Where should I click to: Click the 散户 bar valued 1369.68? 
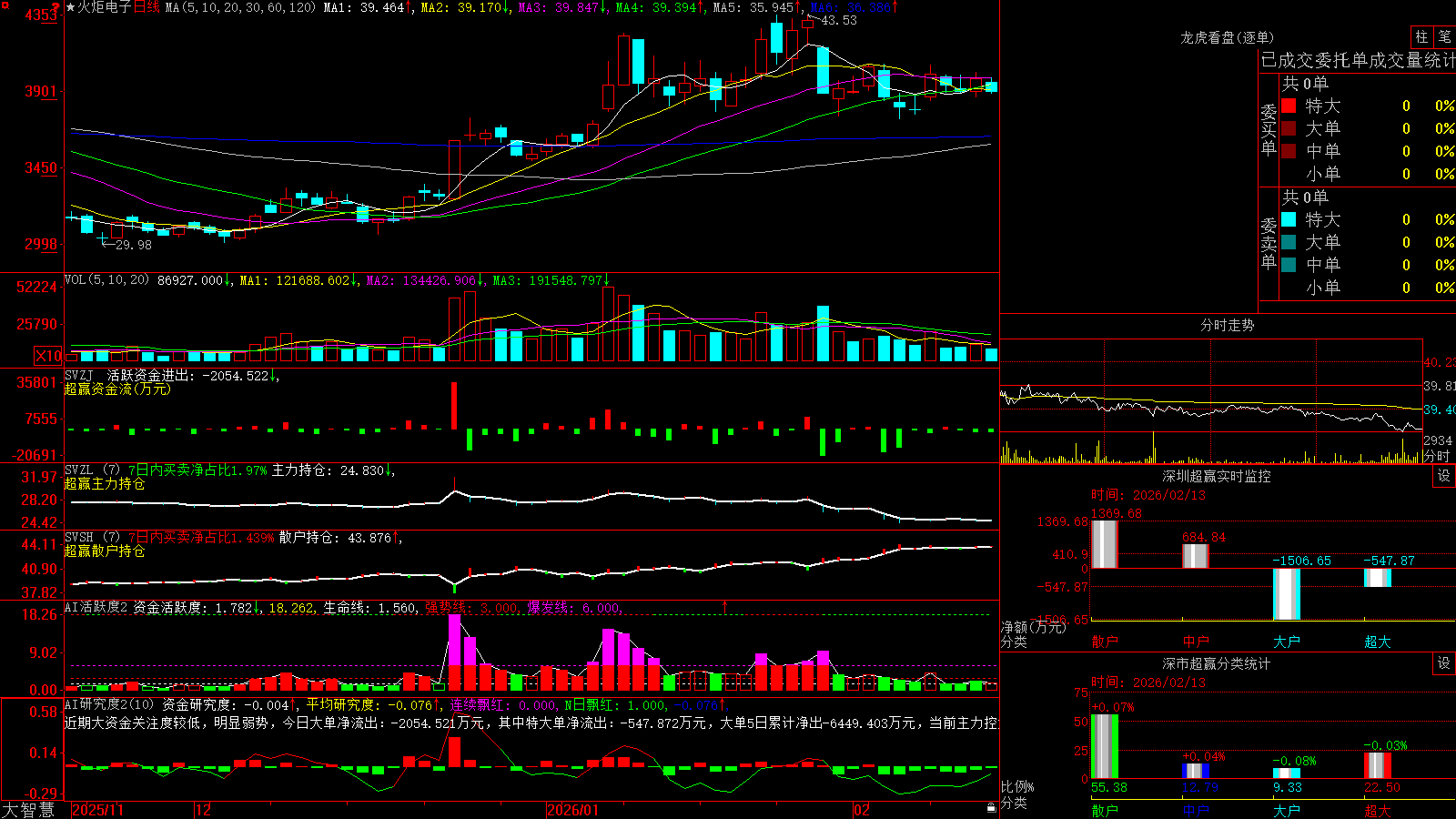point(1105,544)
